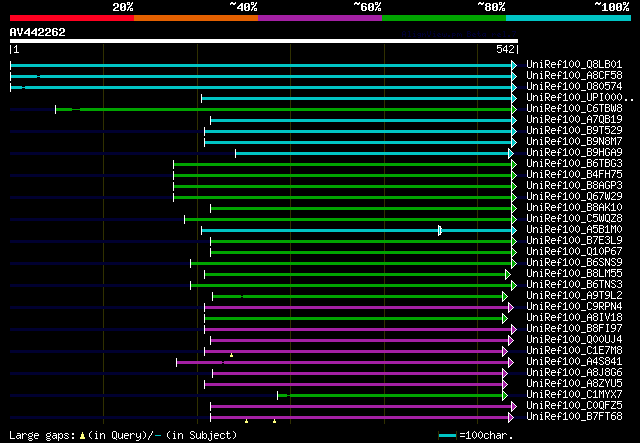Click the cyan 100char scale bar
Viewport: 640px width, 443px height.
pos(448,436)
